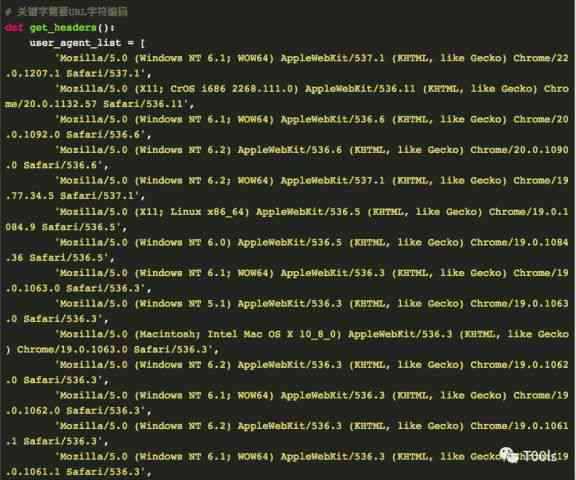Click the user_agent_list variable name
Screen dimensions: 576x480
pos(75,43)
